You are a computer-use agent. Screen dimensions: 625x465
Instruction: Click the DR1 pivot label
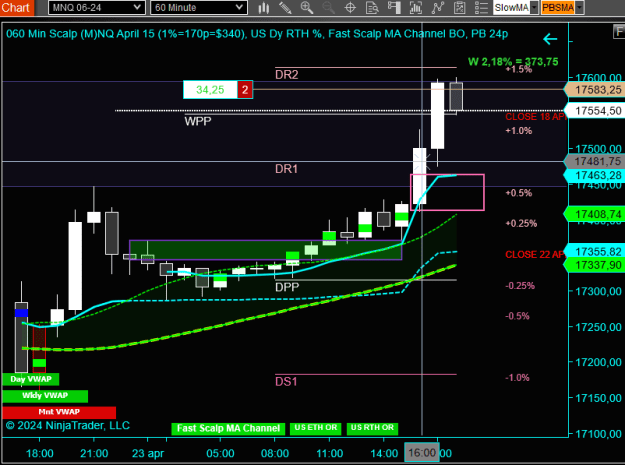287,169
